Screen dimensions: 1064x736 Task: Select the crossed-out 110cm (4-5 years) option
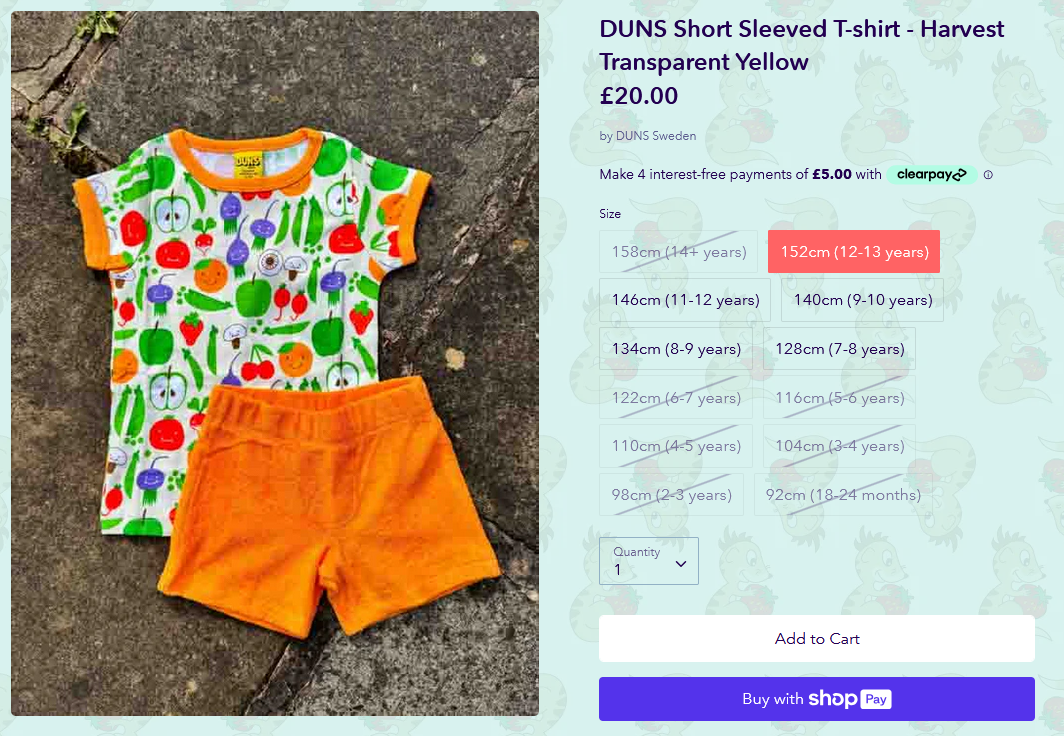point(676,446)
